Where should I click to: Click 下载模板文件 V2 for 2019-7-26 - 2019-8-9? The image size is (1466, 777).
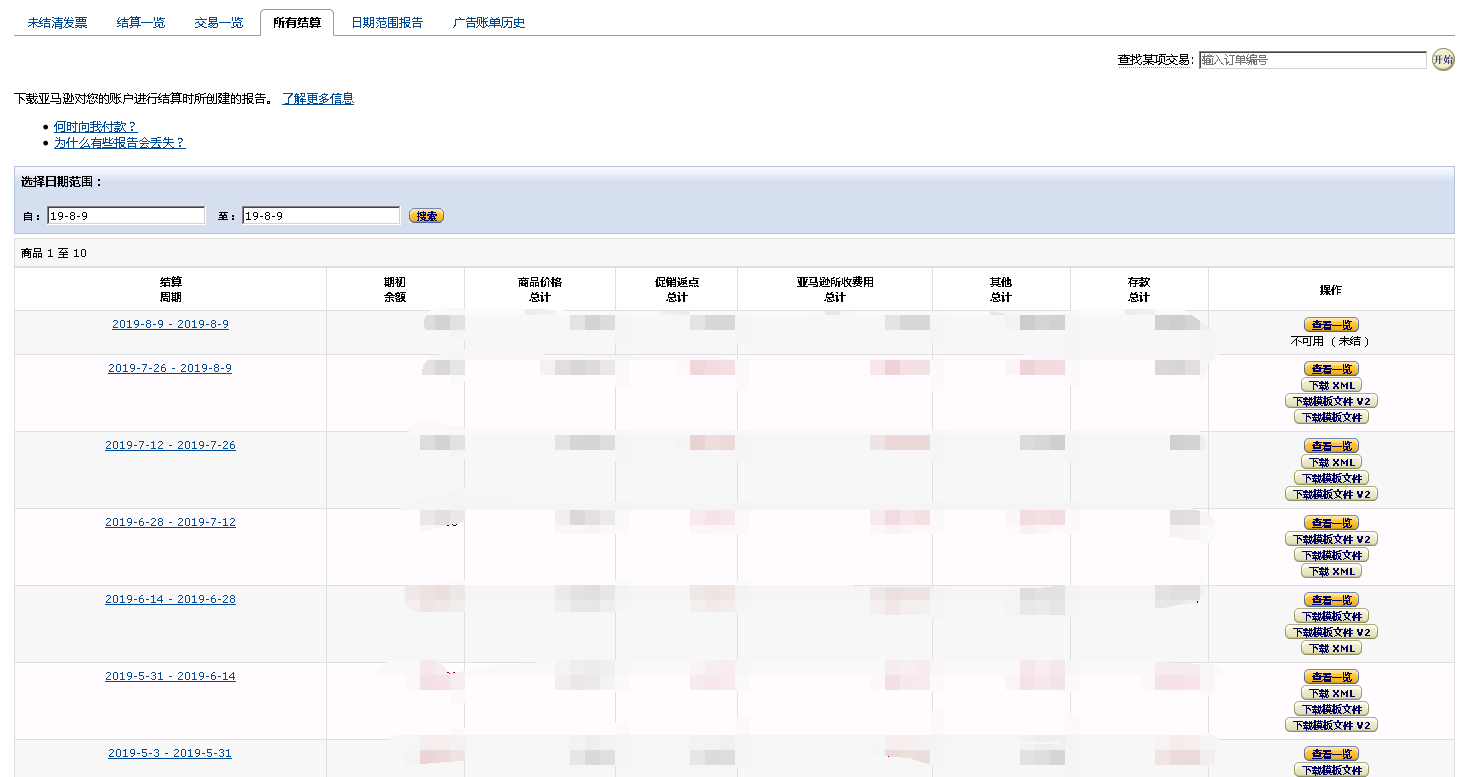tap(1331, 401)
